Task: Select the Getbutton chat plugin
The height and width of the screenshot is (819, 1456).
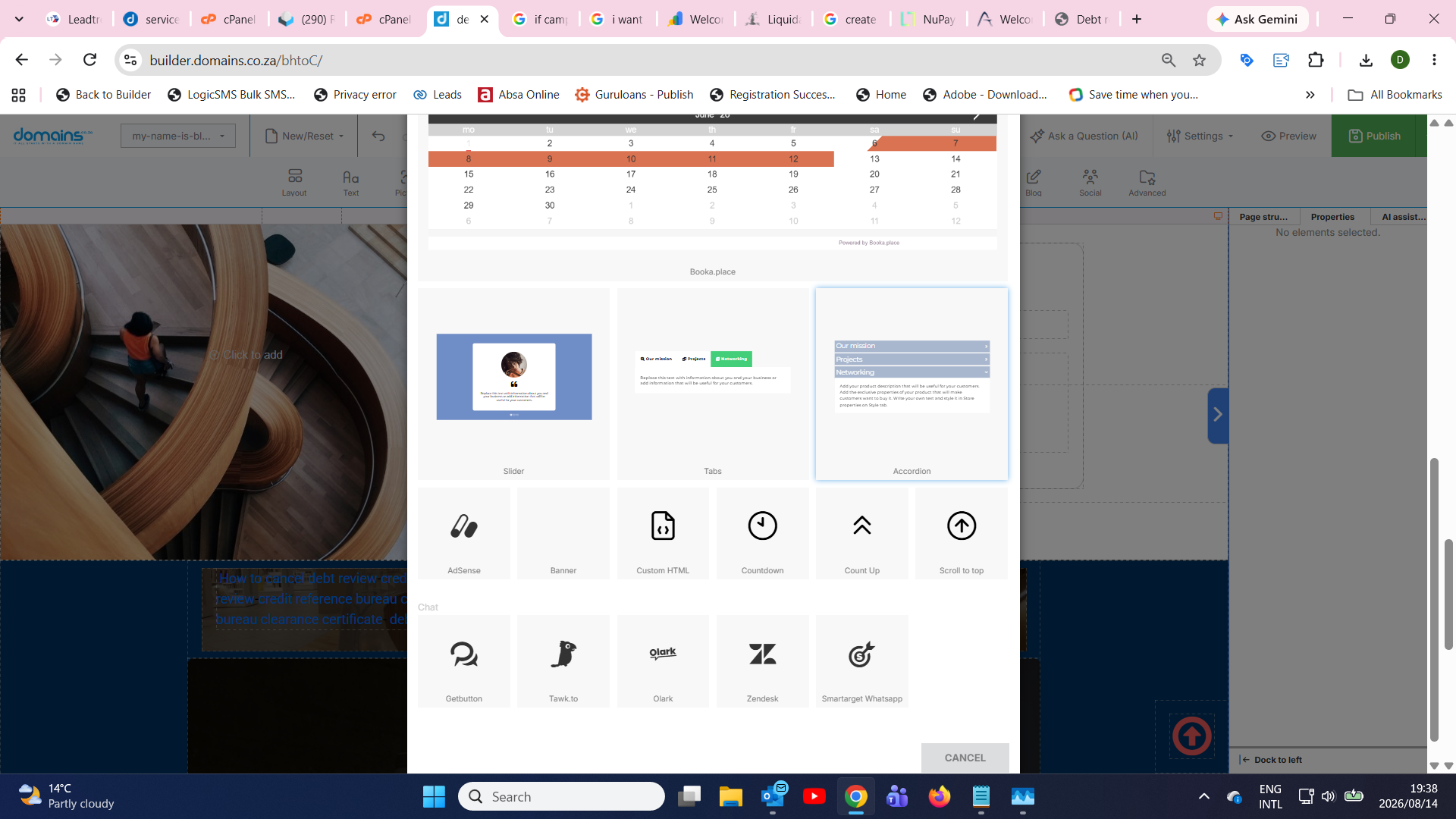Action: (x=464, y=661)
